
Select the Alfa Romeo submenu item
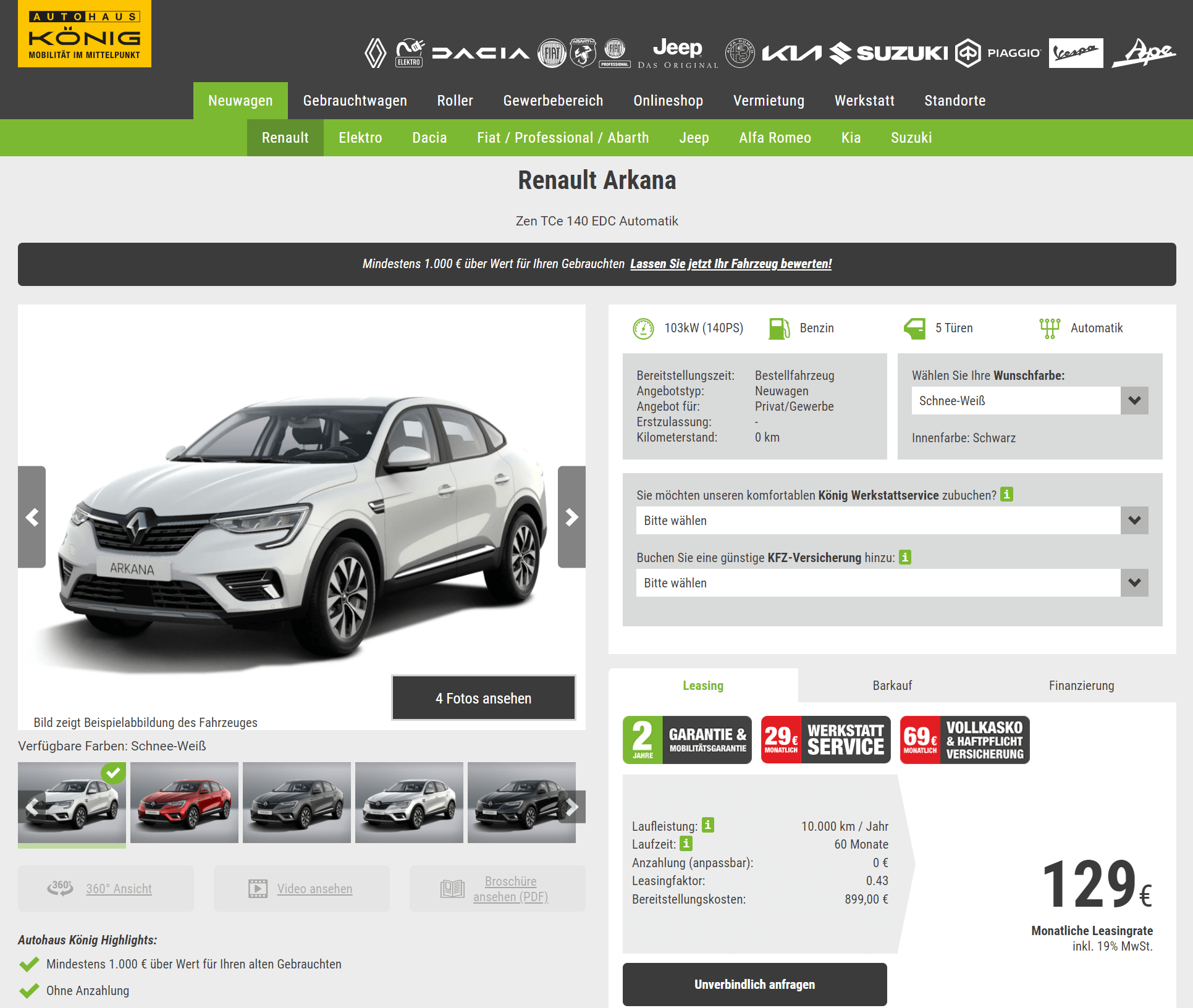coord(775,138)
